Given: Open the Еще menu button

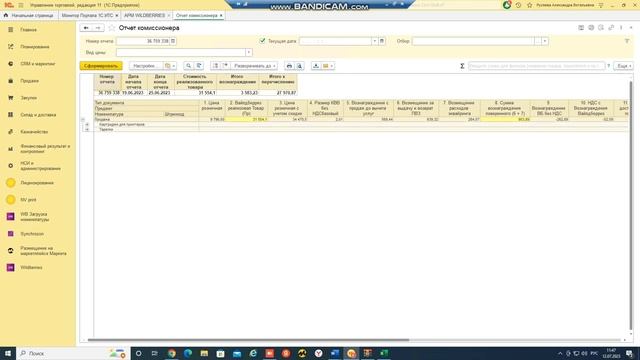Looking at the screenshot, I should pos(624,66).
